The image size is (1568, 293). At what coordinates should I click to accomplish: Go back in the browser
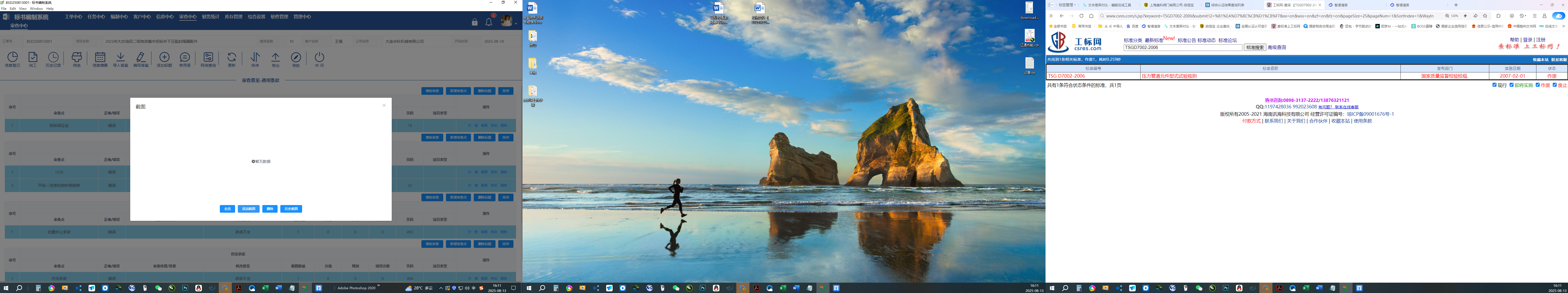1062,16
